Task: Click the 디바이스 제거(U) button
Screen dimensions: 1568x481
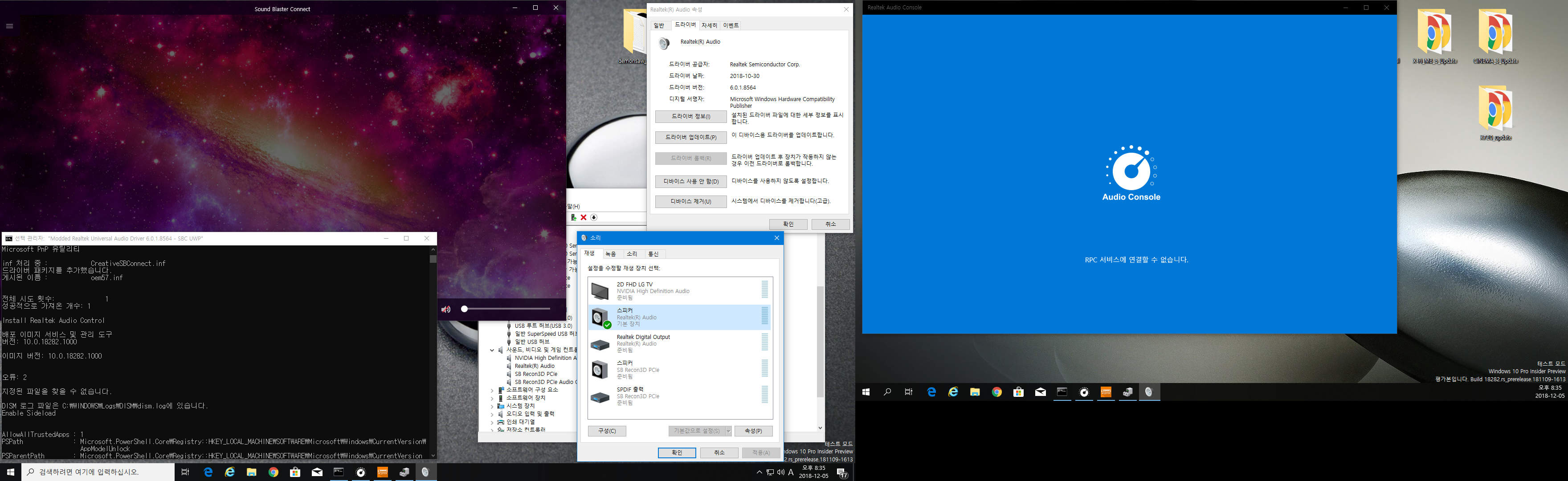Action: pos(691,202)
